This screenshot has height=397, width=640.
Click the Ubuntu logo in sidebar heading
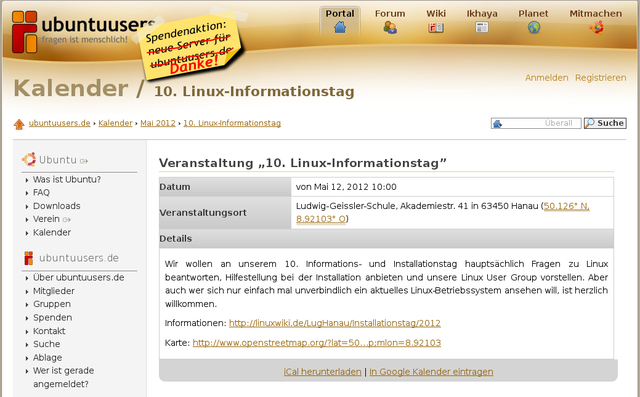29,160
